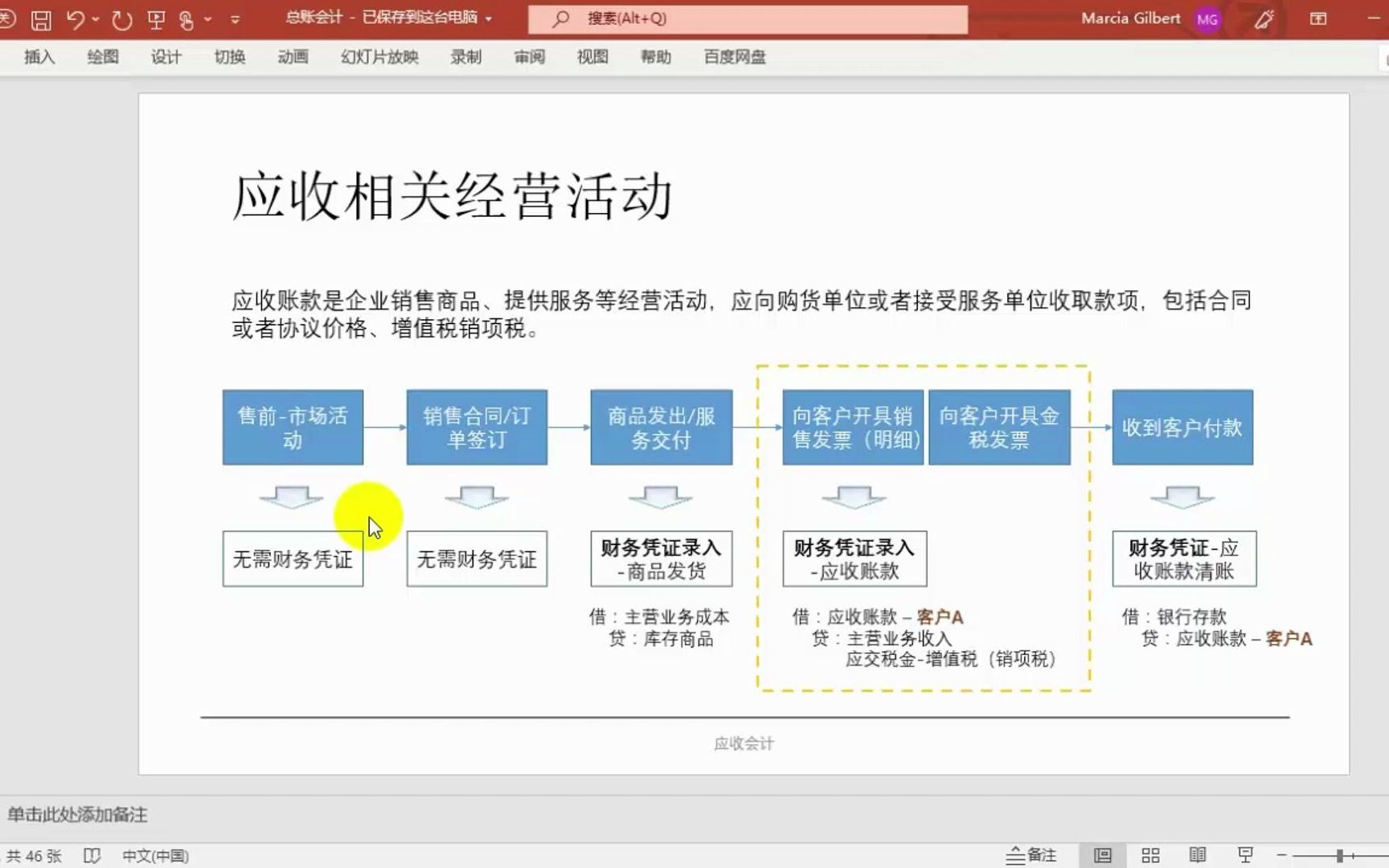Click language indicator 中文(中国)
Image resolution: width=1389 pixels, height=868 pixels.
155,856
